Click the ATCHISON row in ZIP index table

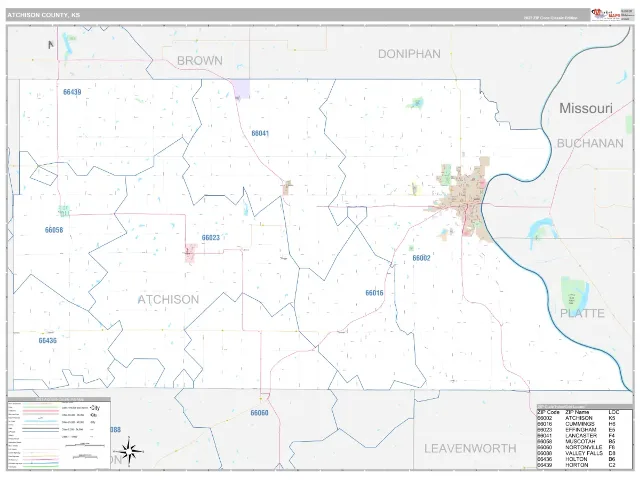(x=584, y=418)
